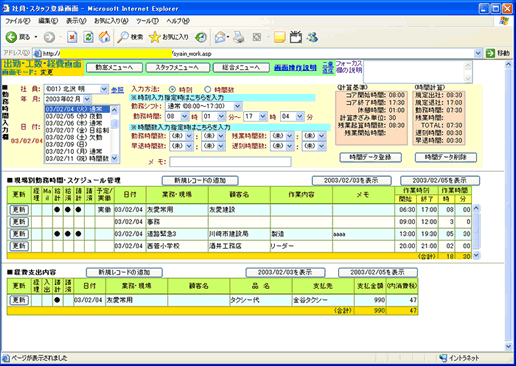This screenshot has width=516, height=366.
Task: Add new record in schedule management section
Action: [x=200, y=180]
